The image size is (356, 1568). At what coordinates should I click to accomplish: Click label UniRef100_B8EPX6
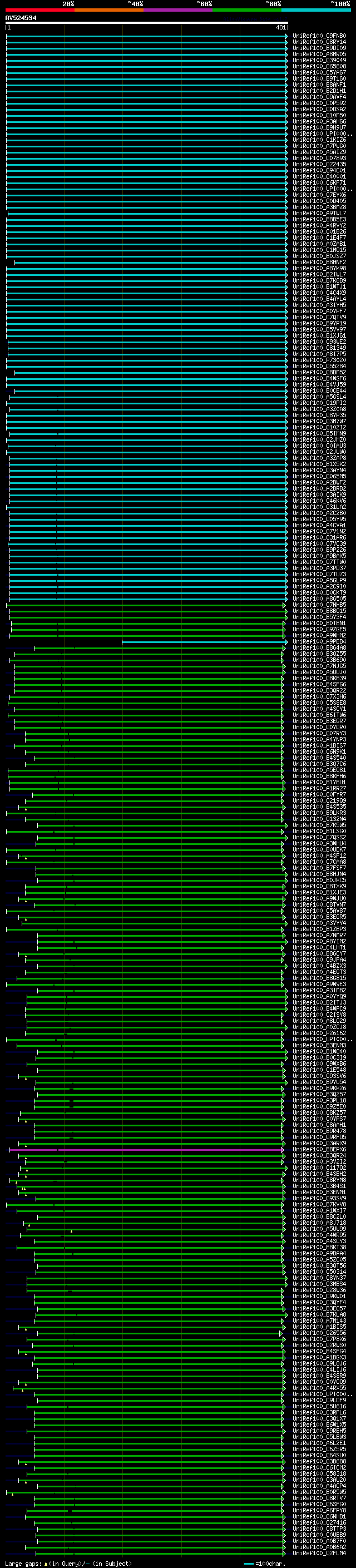(x=319, y=1150)
